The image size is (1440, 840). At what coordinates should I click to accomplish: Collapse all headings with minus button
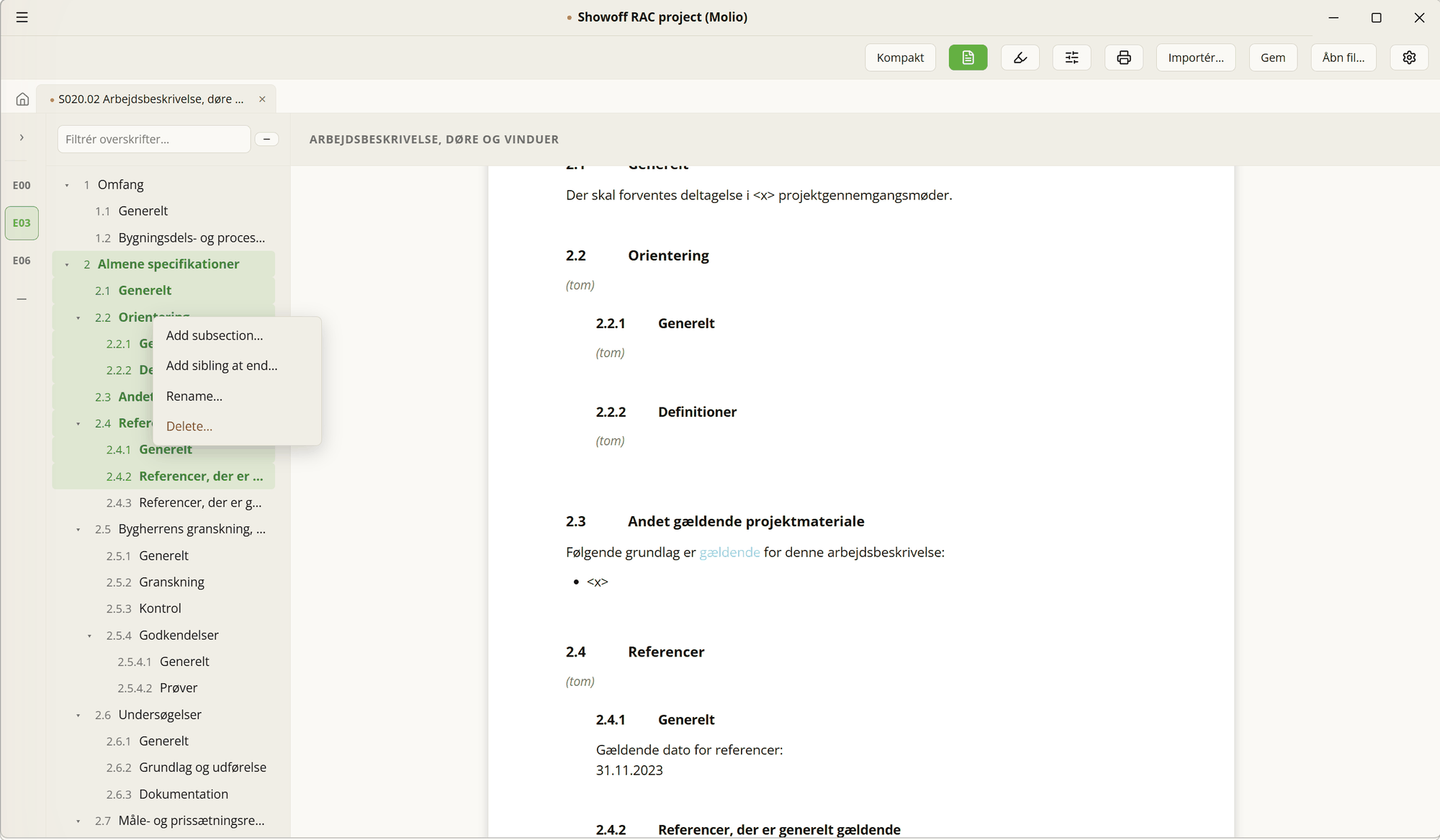click(266, 139)
